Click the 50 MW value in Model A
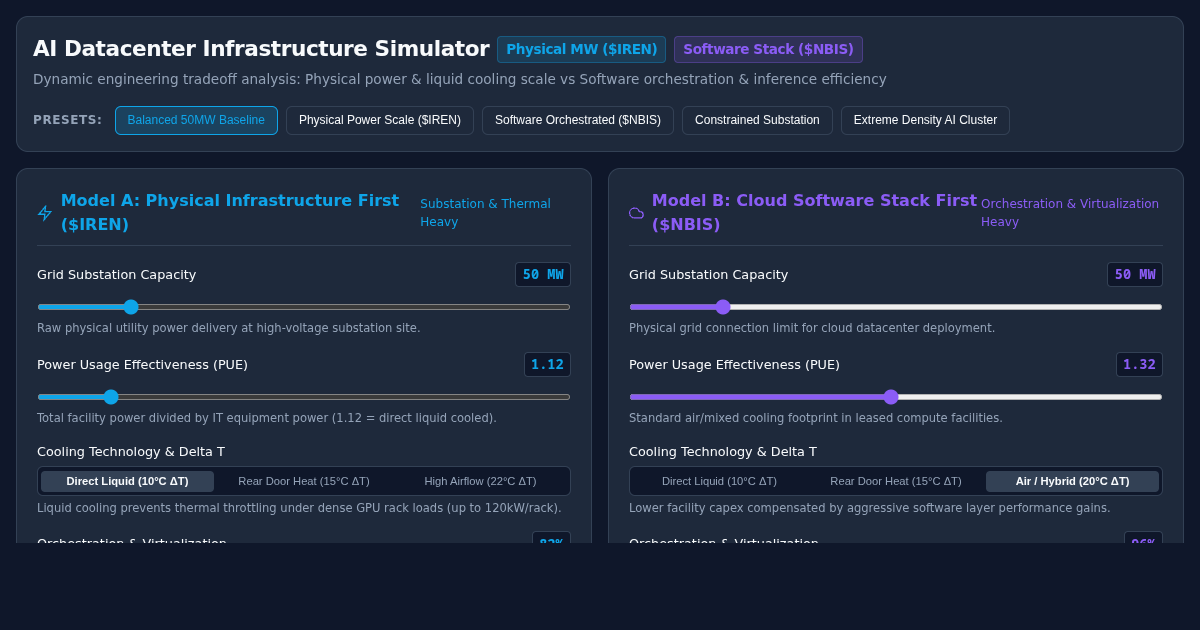1200x630 pixels. pos(543,275)
